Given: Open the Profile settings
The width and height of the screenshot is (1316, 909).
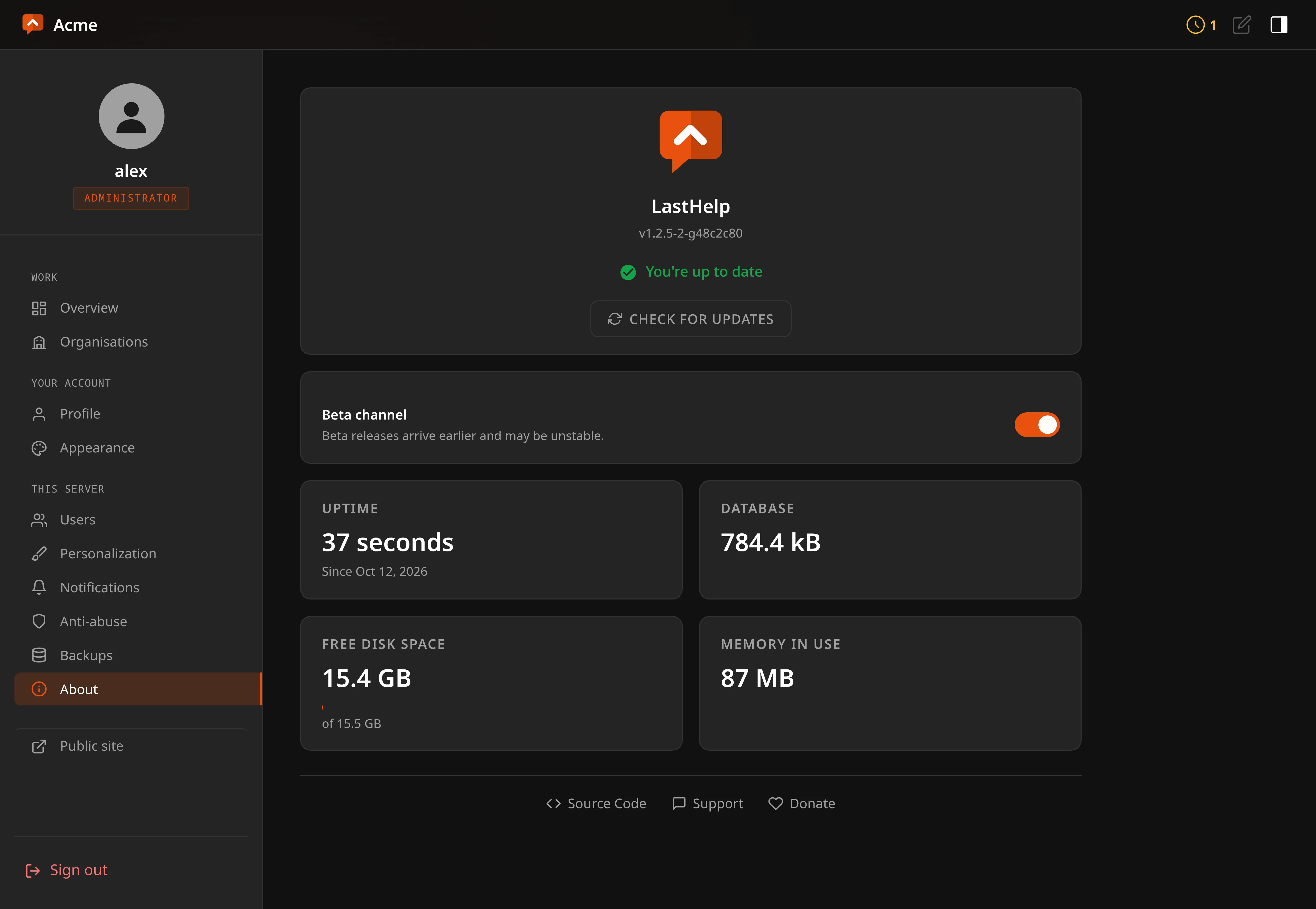Looking at the screenshot, I should pos(138,414).
